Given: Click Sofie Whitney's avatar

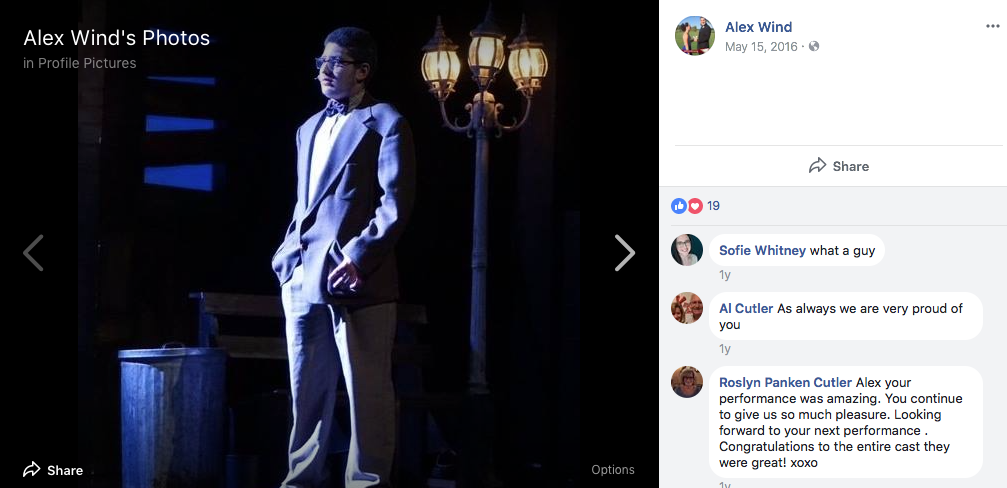Looking at the screenshot, I should tap(687, 250).
